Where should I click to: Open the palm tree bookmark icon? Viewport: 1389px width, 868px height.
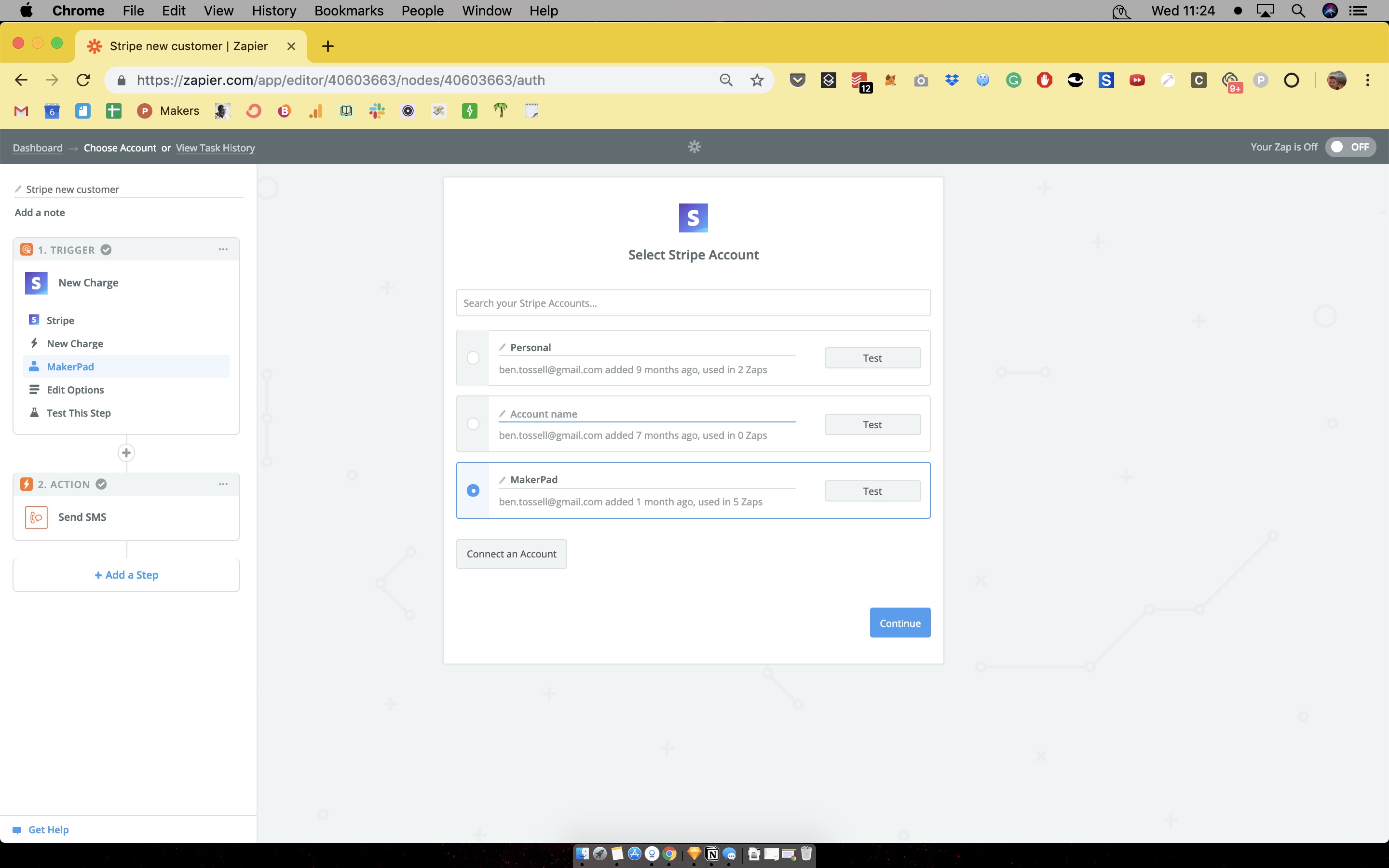pyautogui.click(x=501, y=111)
